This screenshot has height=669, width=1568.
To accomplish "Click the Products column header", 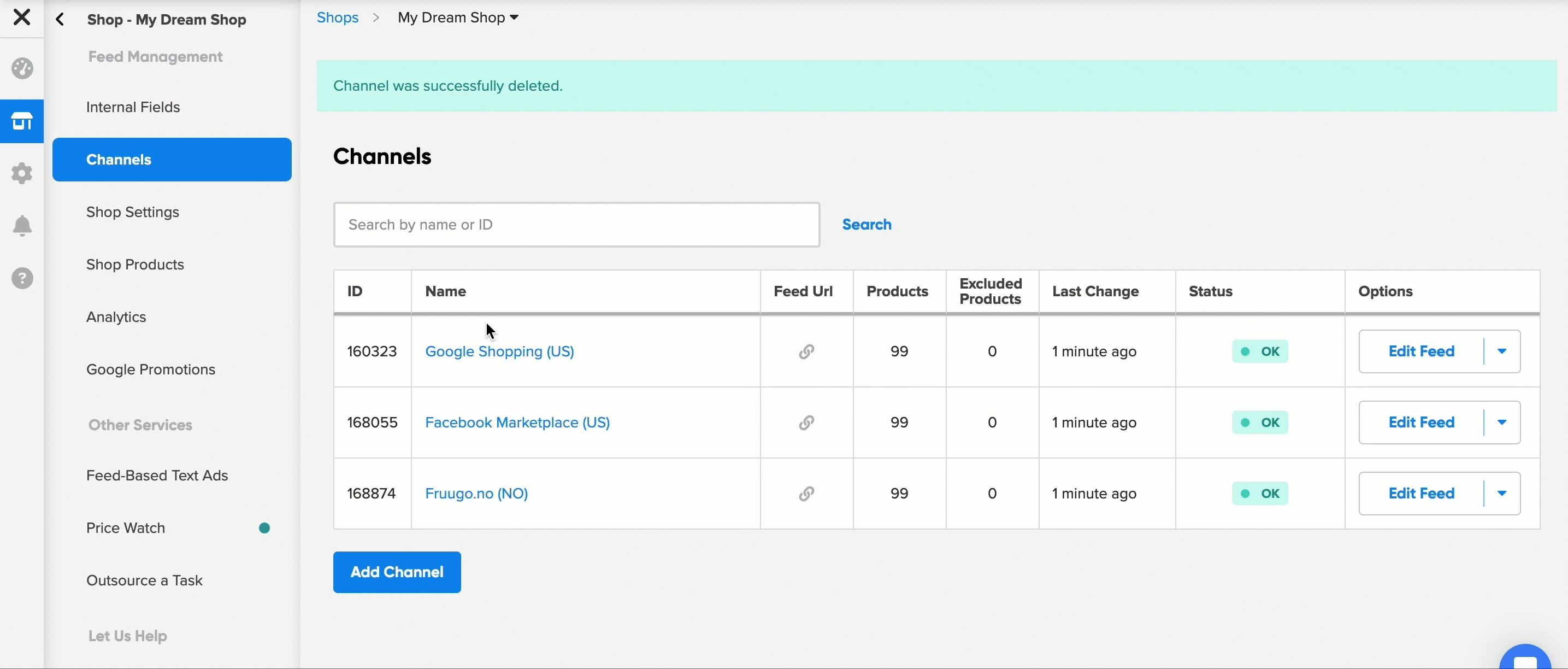I will point(897,291).
